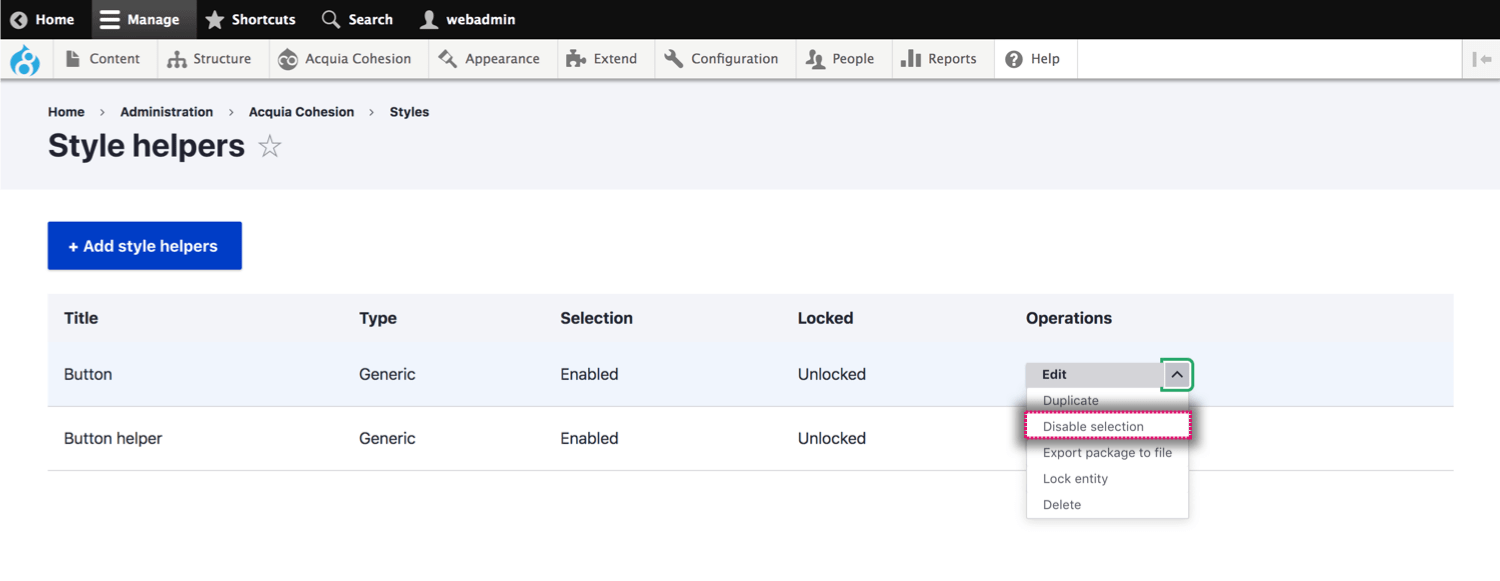Open the Extend modules page

tap(602, 59)
